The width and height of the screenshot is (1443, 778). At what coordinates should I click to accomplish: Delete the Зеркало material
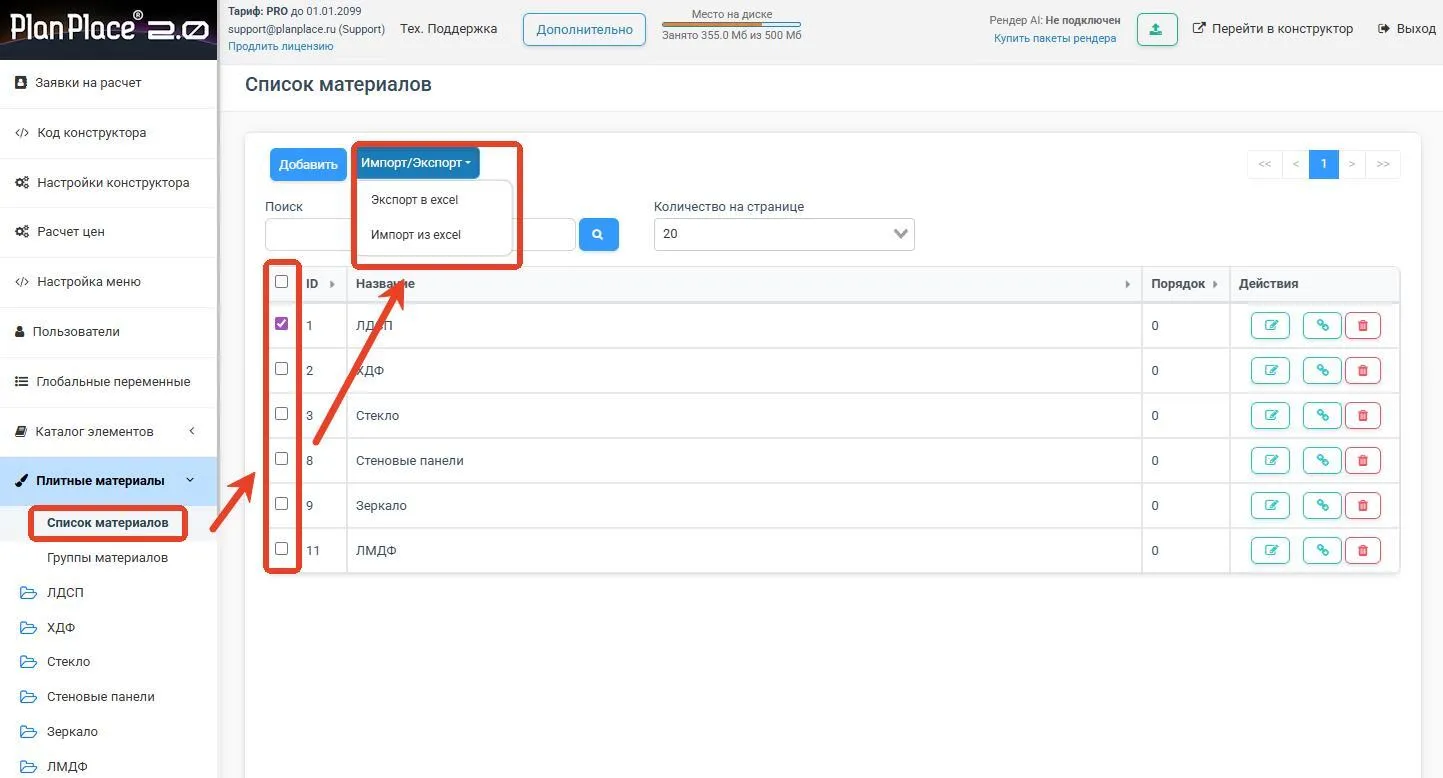(x=1362, y=506)
